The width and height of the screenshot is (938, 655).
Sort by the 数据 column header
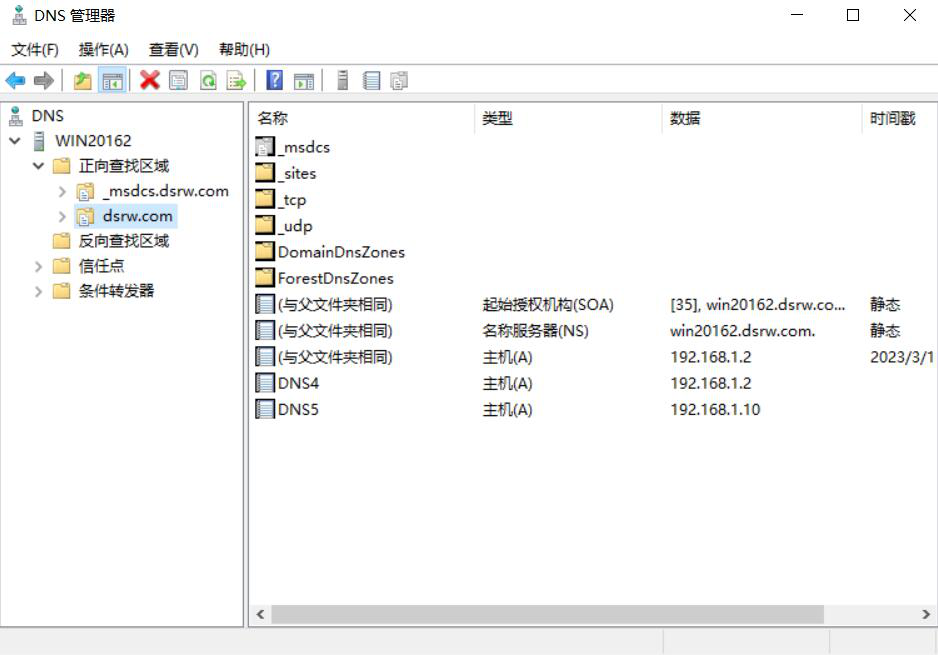tap(762, 118)
